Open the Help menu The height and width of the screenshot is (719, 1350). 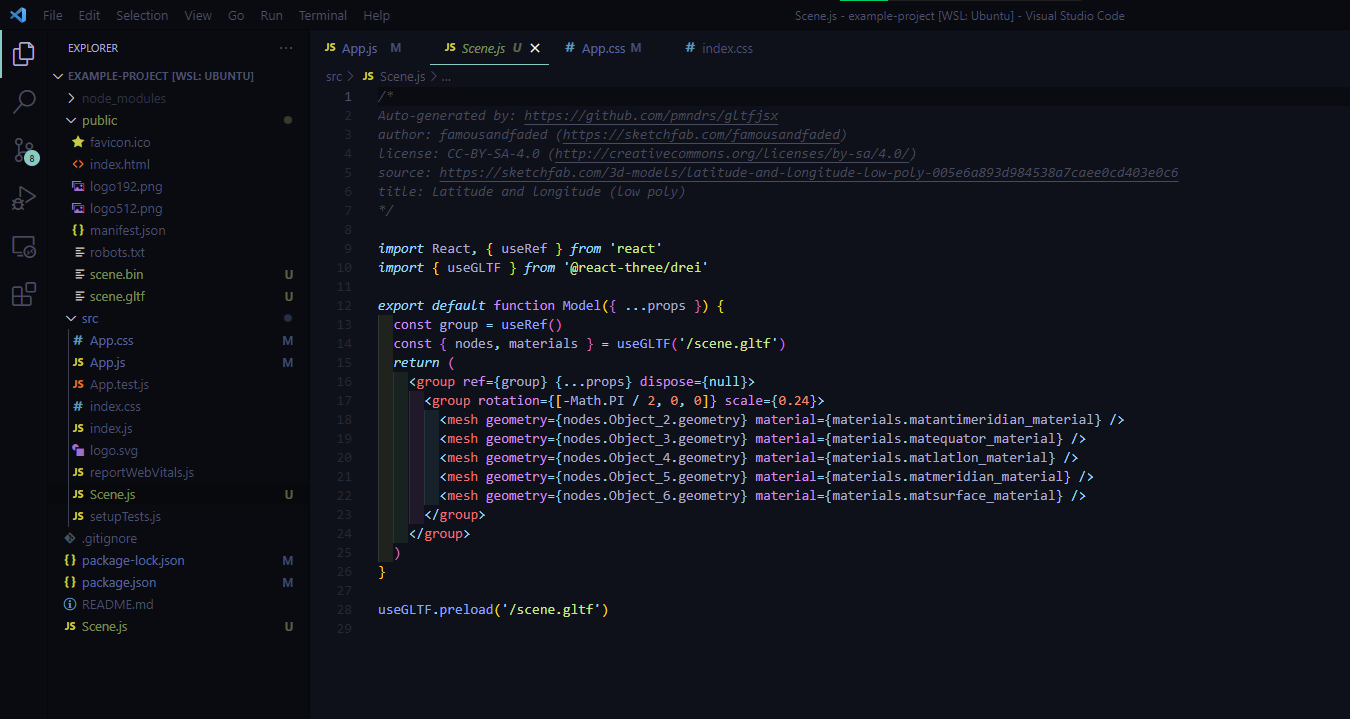click(x=377, y=15)
